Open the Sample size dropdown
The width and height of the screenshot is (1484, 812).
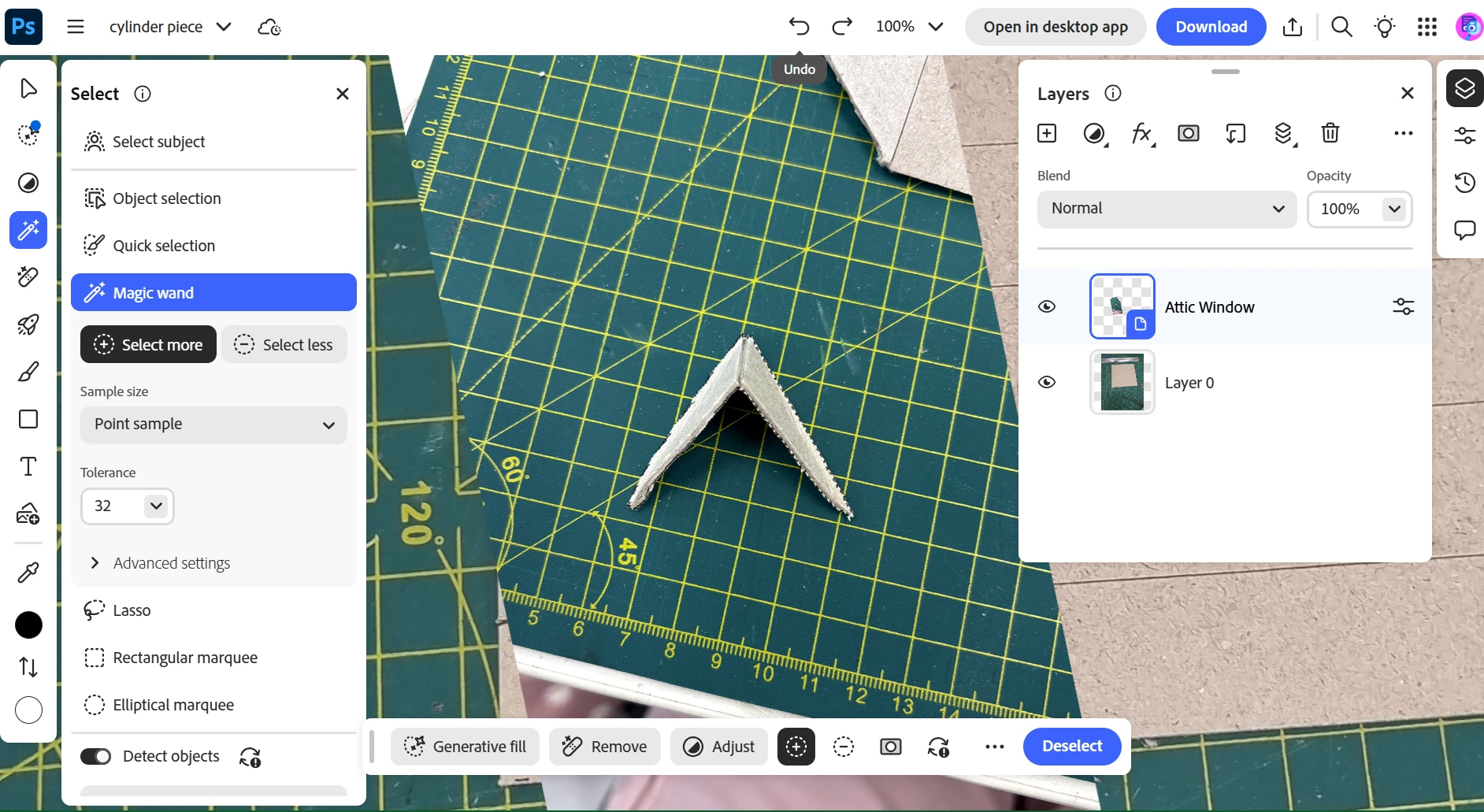pos(213,425)
